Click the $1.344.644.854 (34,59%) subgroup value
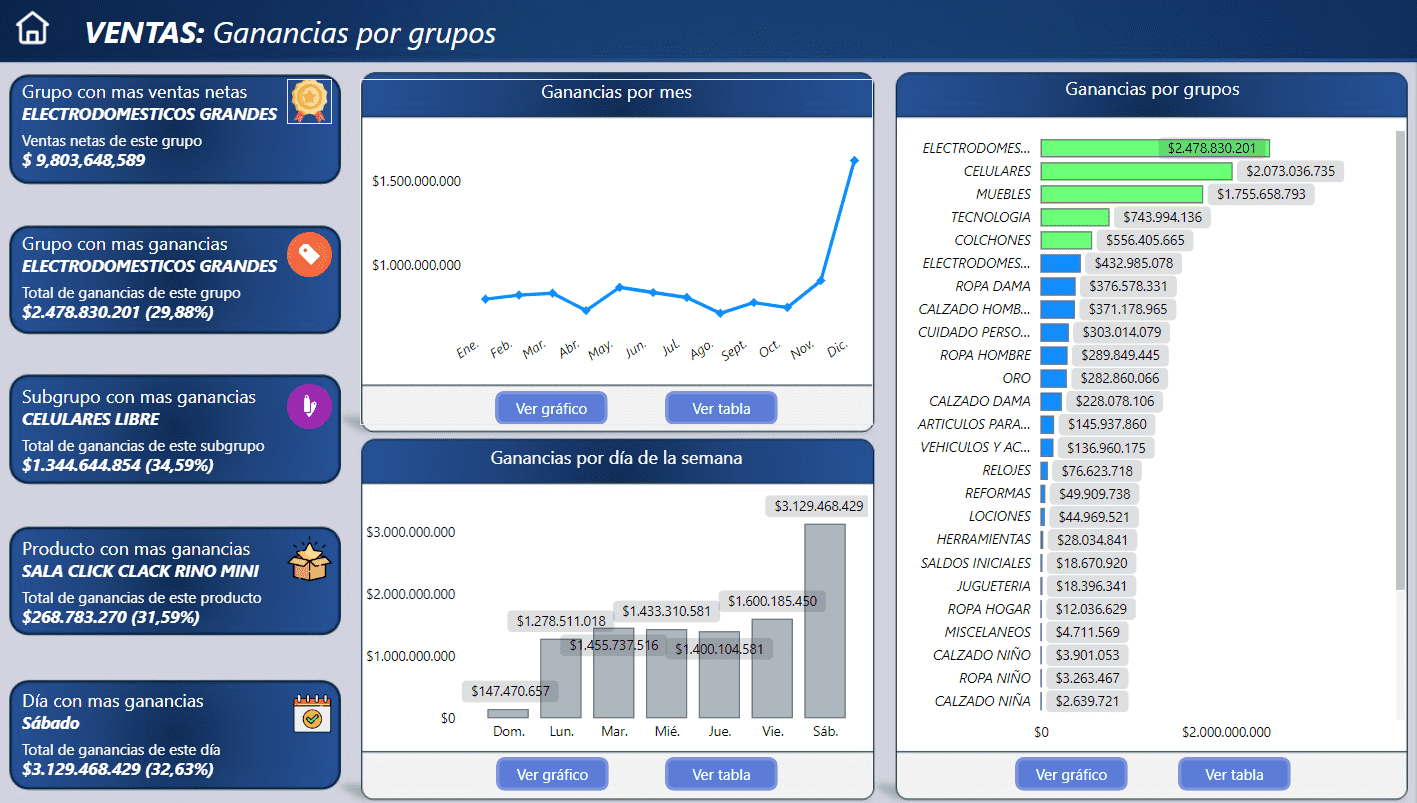Screen dimensions: 1417x803 pos(118,465)
